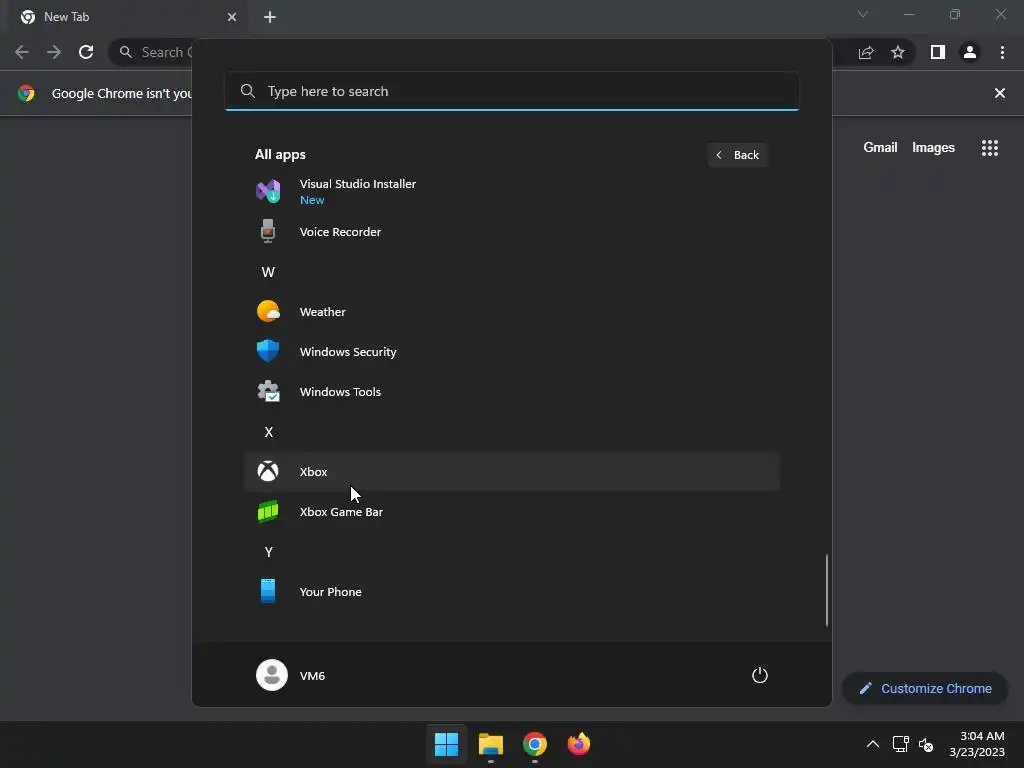Toggle Chrome side panel icon
The height and width of the screenshot is (768, 1024).
[x=938, y=52]
